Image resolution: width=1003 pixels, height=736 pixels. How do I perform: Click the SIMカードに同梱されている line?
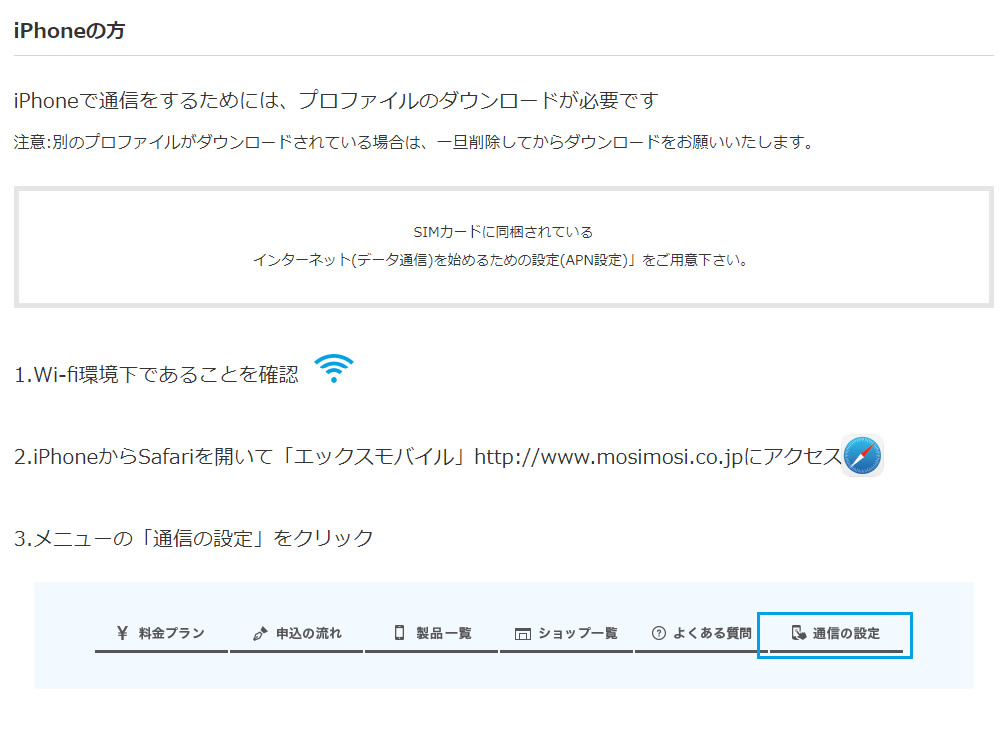pos(503,231)
